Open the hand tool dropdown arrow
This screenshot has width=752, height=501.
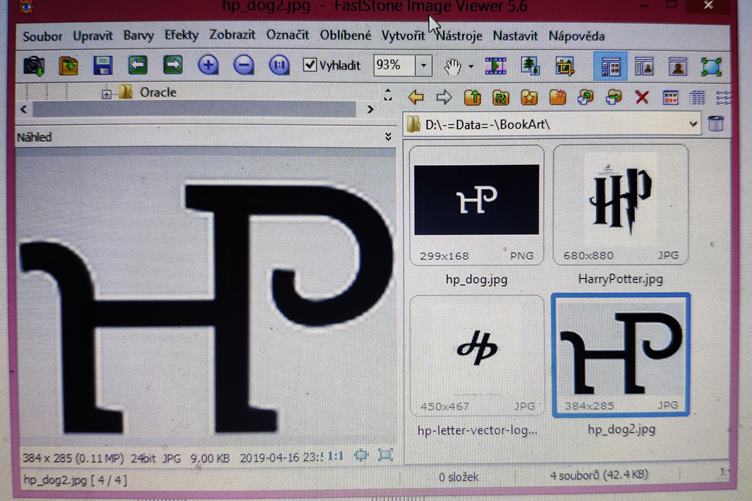470,66
